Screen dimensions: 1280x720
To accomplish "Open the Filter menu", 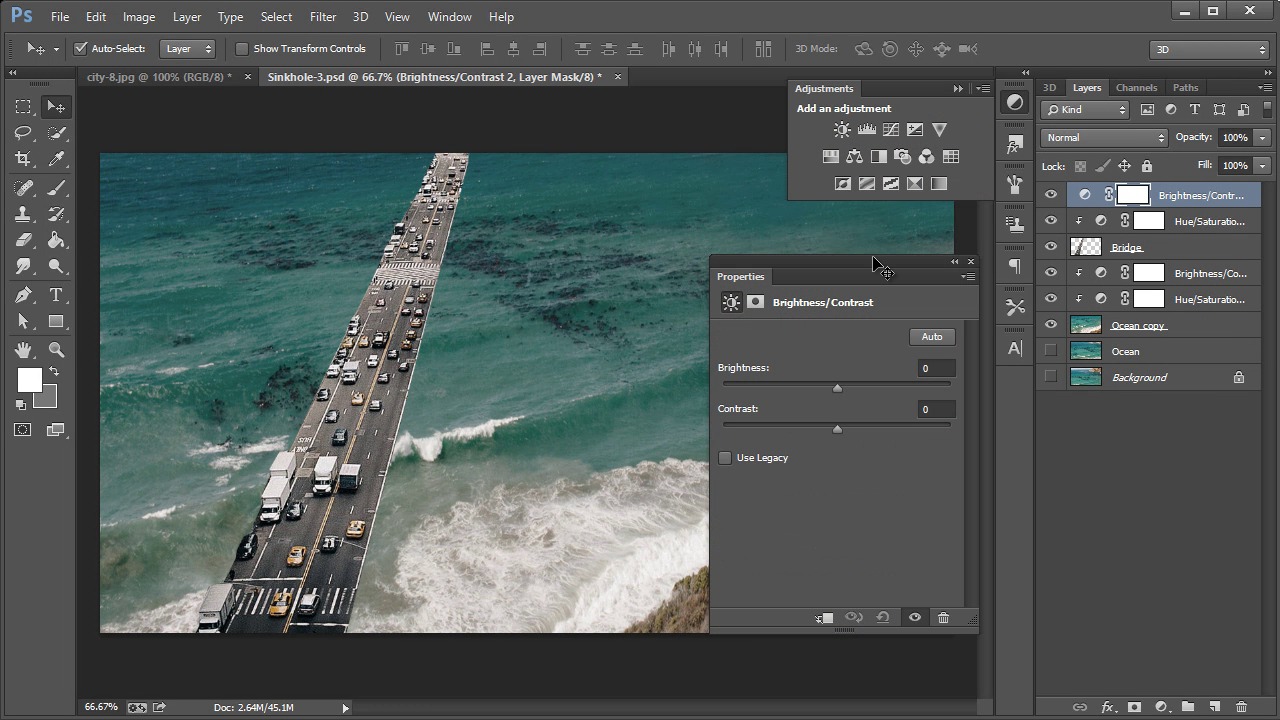I will 322,17.
